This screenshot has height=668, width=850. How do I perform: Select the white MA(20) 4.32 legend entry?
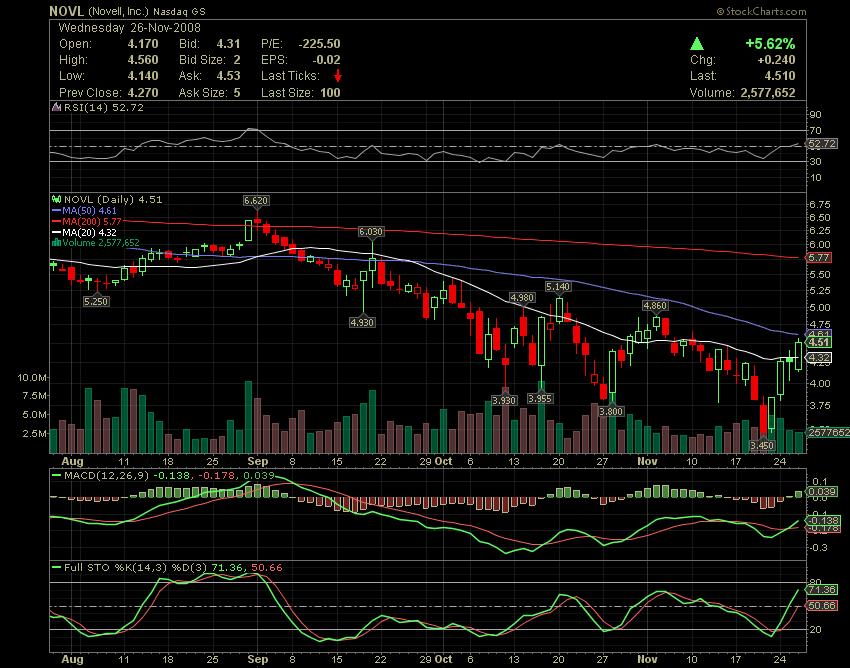pyautogui.click(x=85, y=233)
